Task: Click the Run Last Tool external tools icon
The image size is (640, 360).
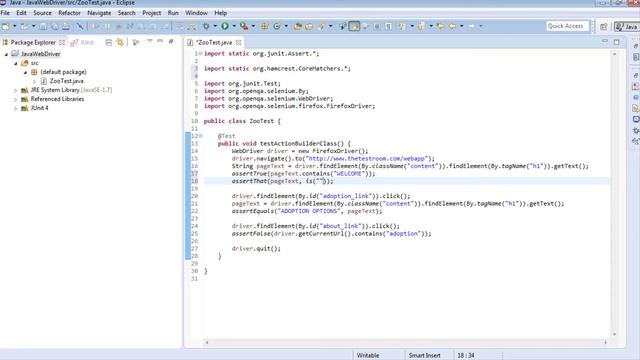Action: [244, 26]
